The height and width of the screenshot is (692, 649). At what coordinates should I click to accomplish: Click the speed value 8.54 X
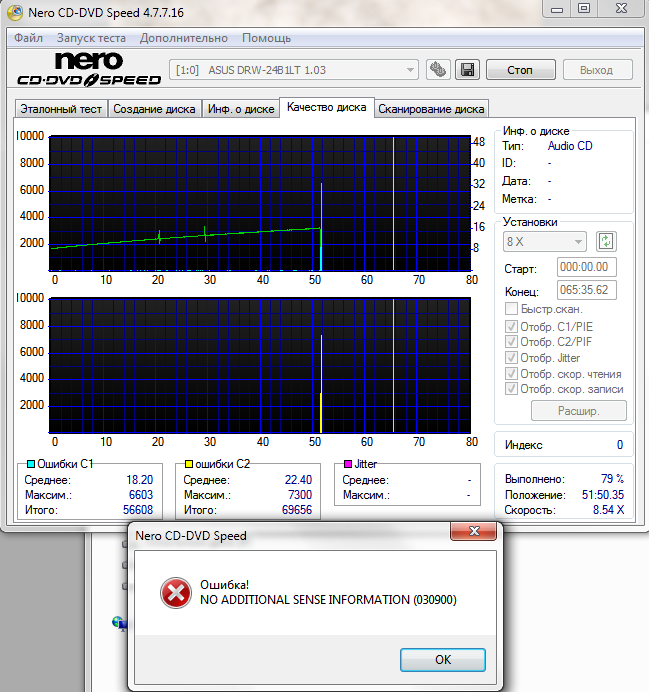point(608,510)
